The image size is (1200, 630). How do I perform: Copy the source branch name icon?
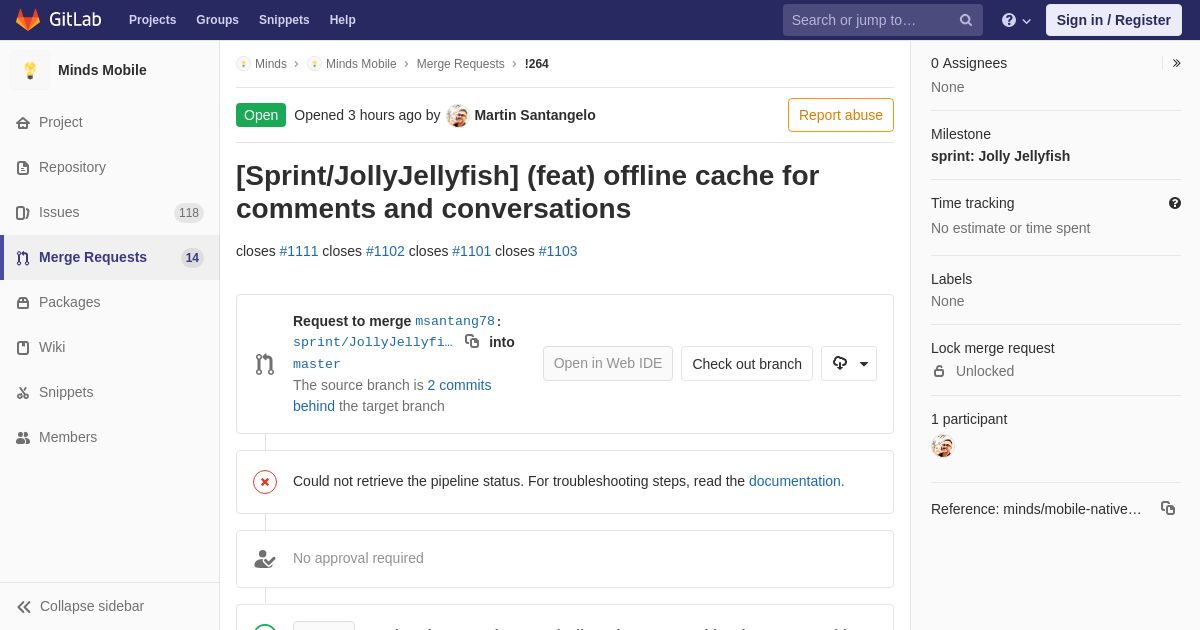472,341
